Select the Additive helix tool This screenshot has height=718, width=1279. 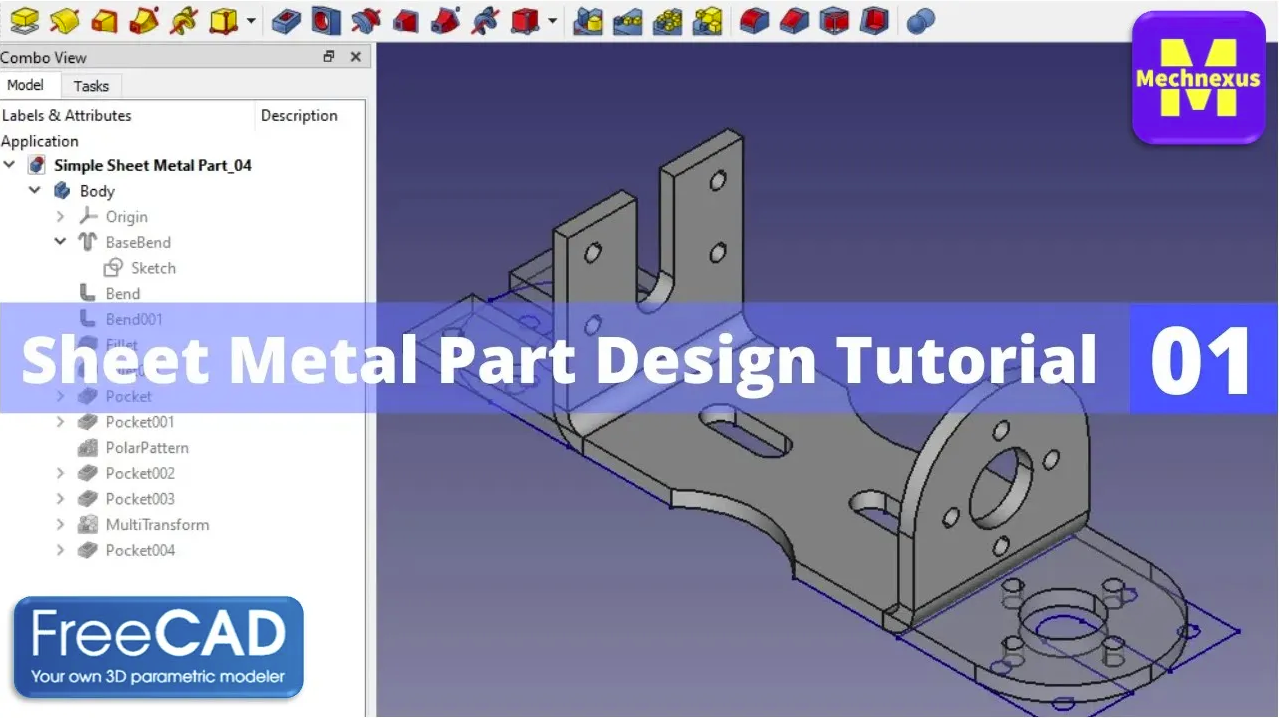(x=184, y=20)
